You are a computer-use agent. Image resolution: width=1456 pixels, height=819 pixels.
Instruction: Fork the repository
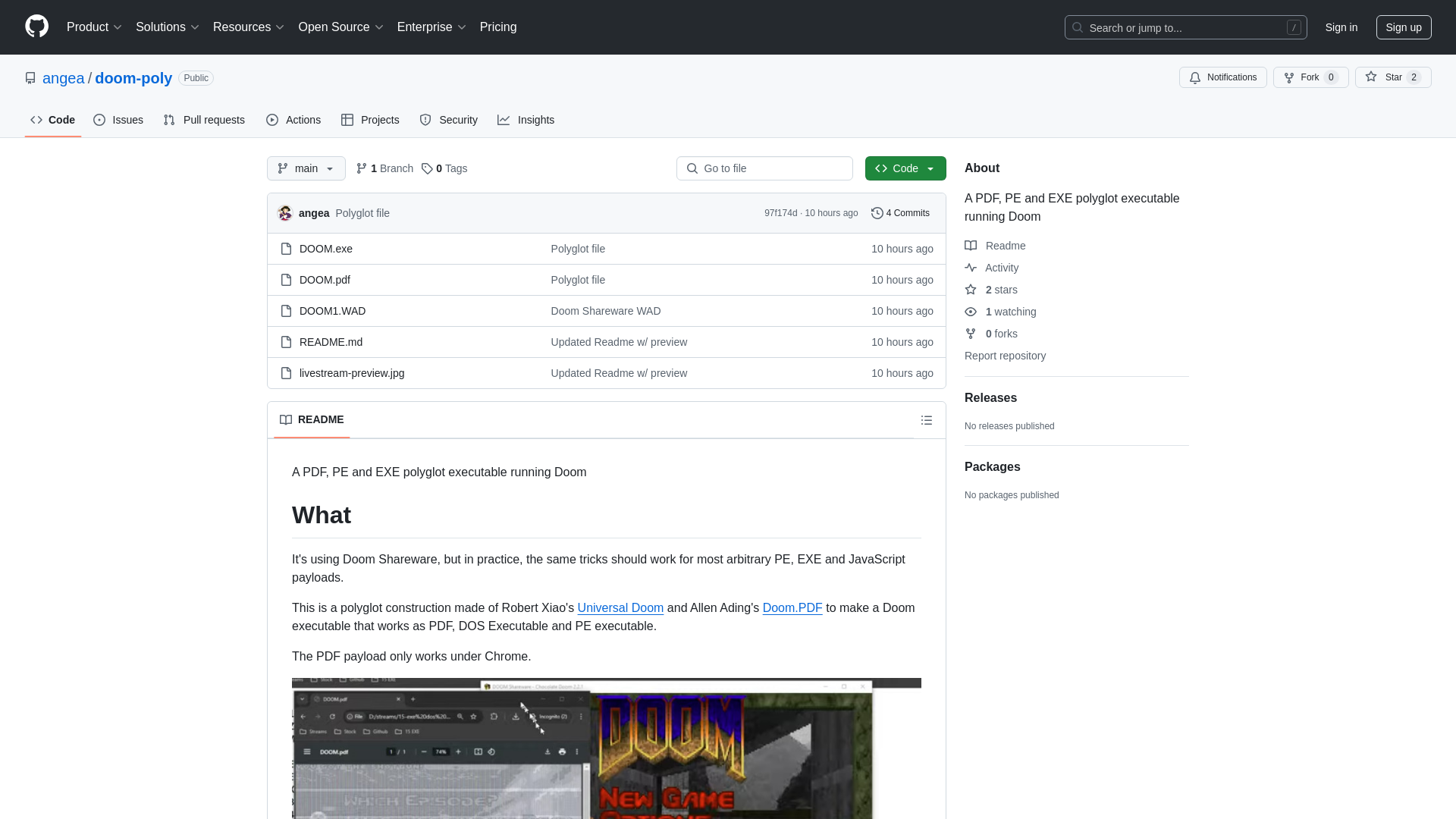click(1310, 77)
